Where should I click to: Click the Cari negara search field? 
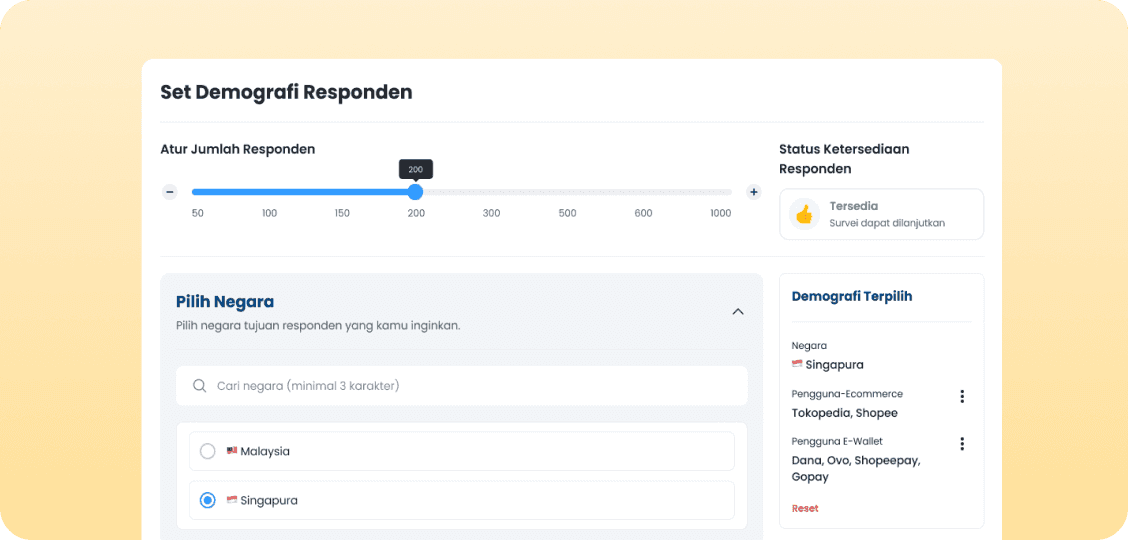(462, 386)
